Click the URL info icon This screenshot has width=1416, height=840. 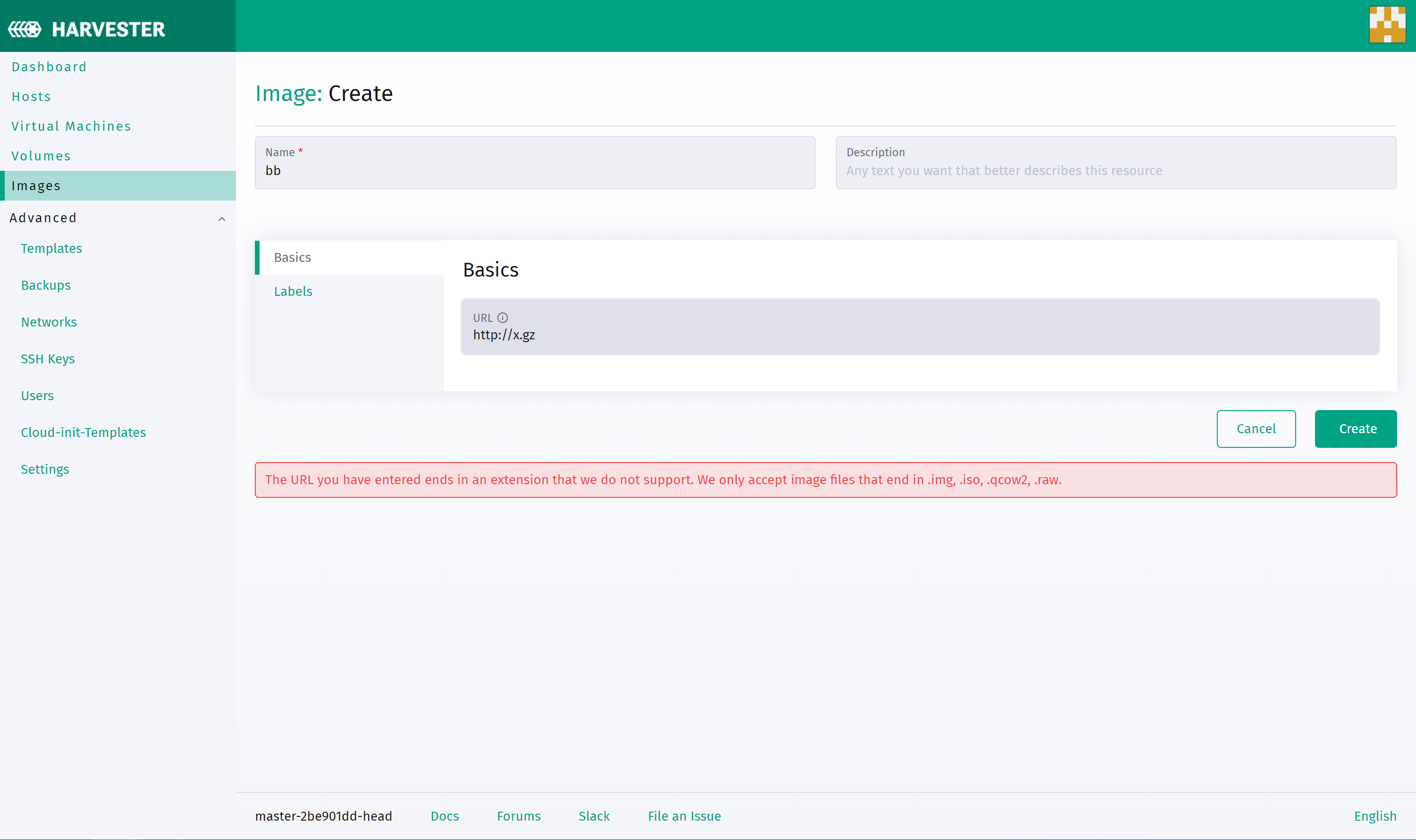(502, 318)
